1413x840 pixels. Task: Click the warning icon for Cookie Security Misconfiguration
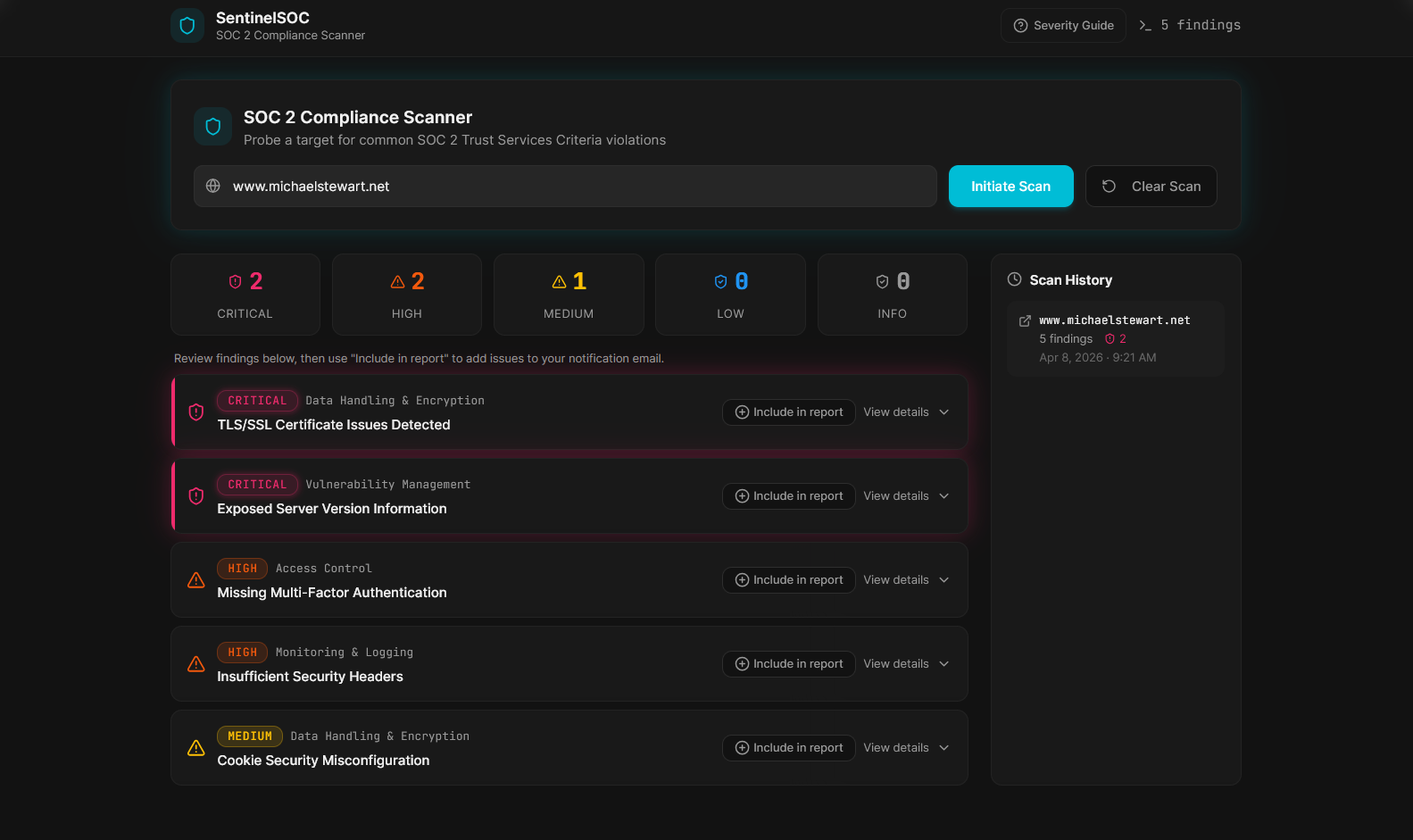(196, 748)
